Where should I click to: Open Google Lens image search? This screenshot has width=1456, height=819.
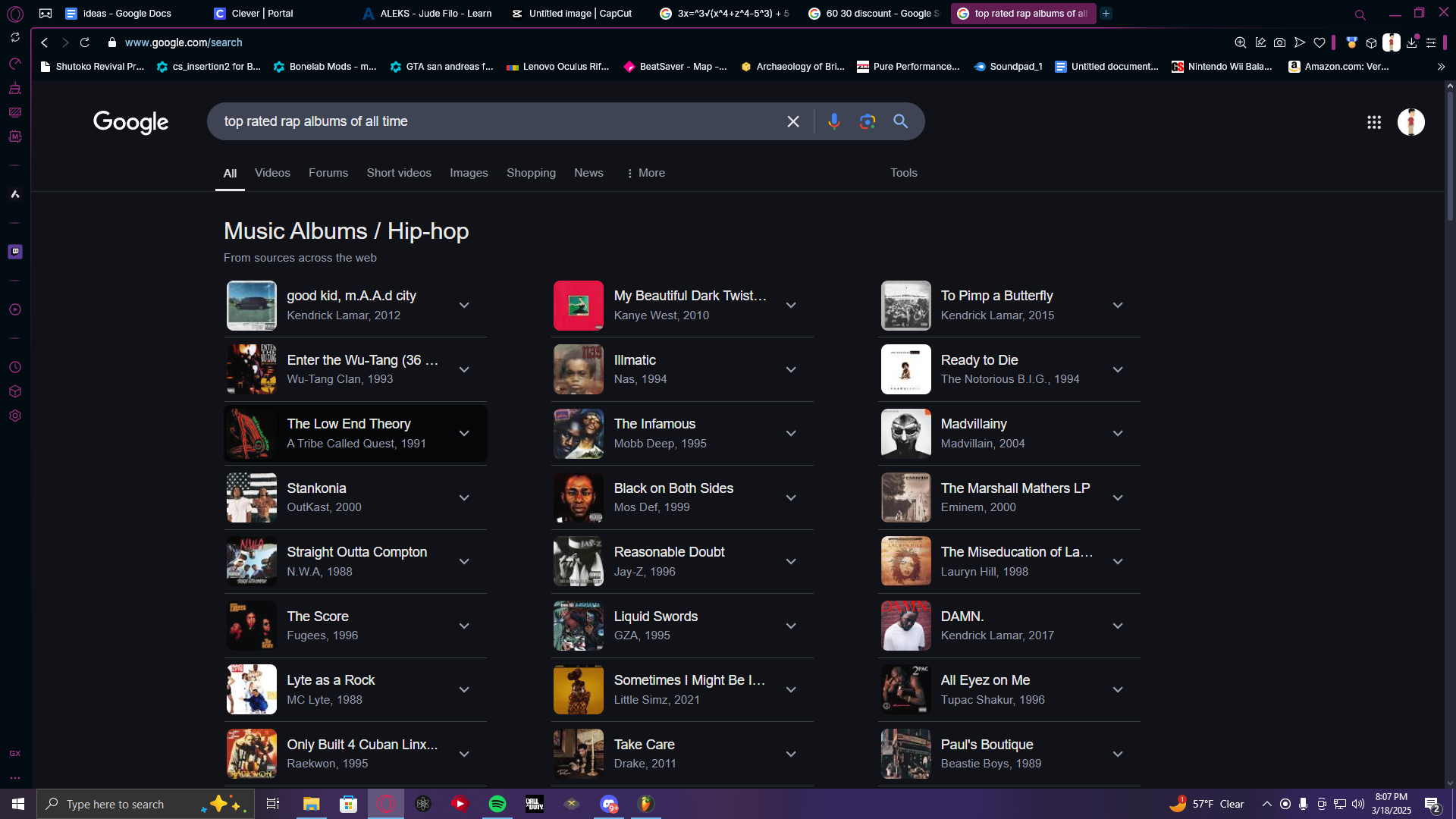point(868,121)
